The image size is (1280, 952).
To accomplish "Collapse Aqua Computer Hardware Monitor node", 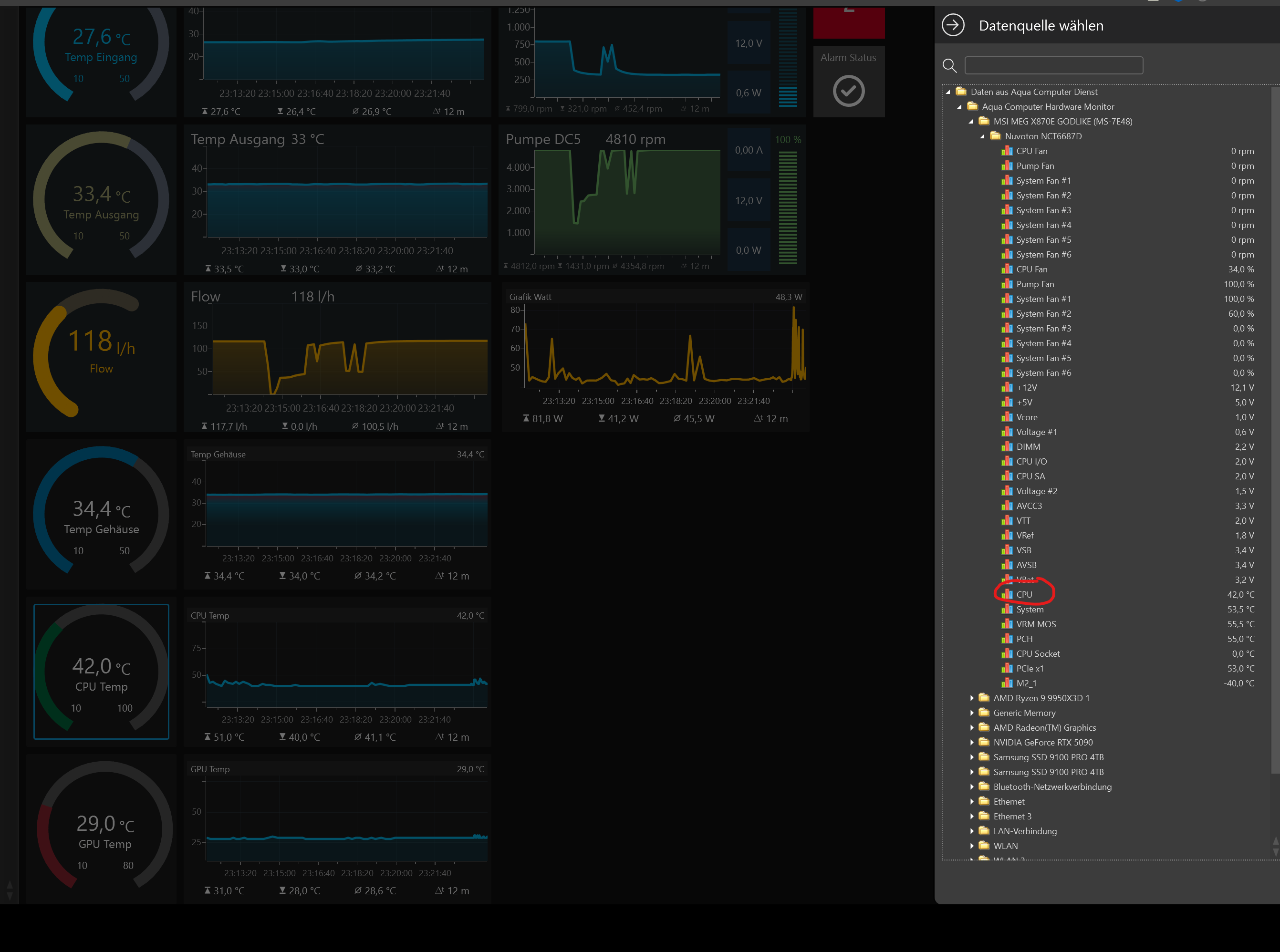I will coord(959,107).
